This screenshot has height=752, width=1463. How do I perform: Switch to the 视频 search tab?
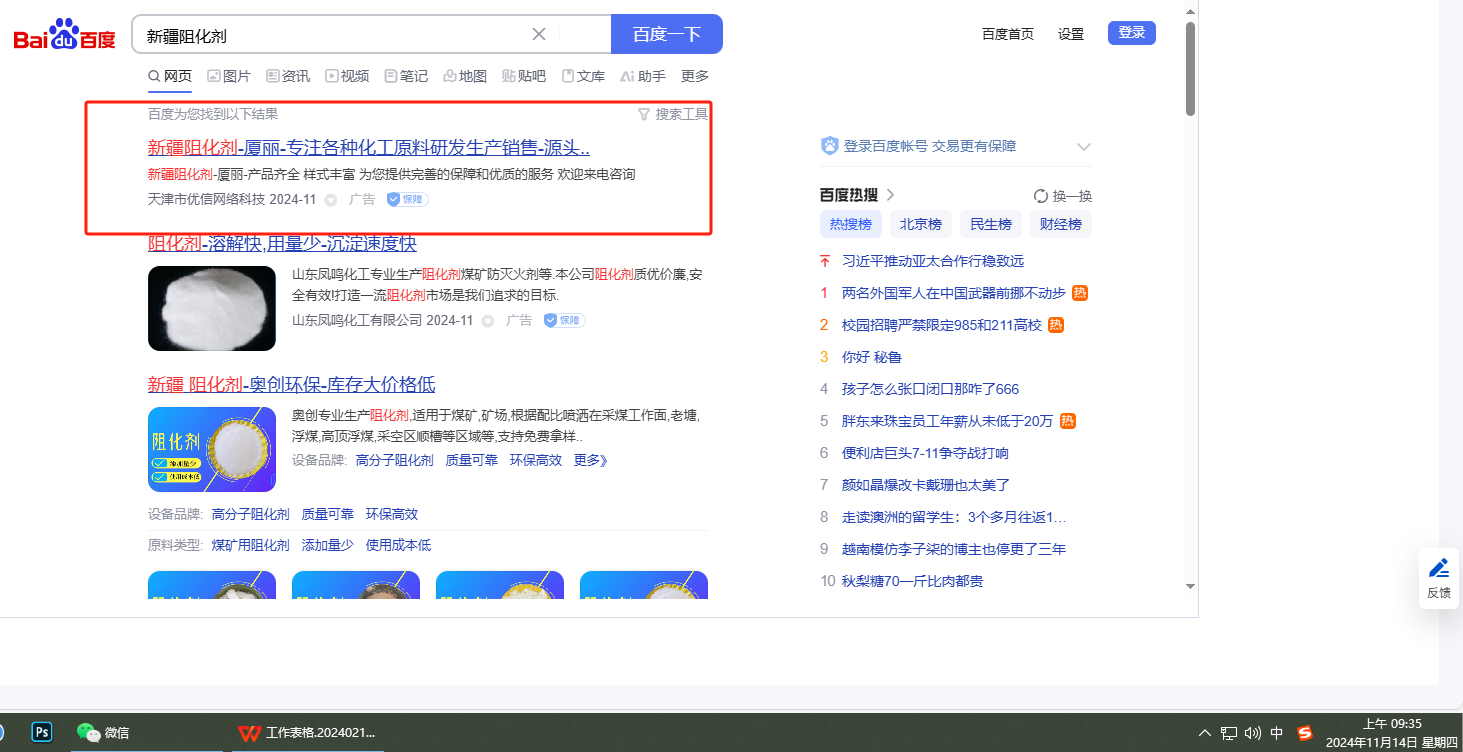[347, 76]
